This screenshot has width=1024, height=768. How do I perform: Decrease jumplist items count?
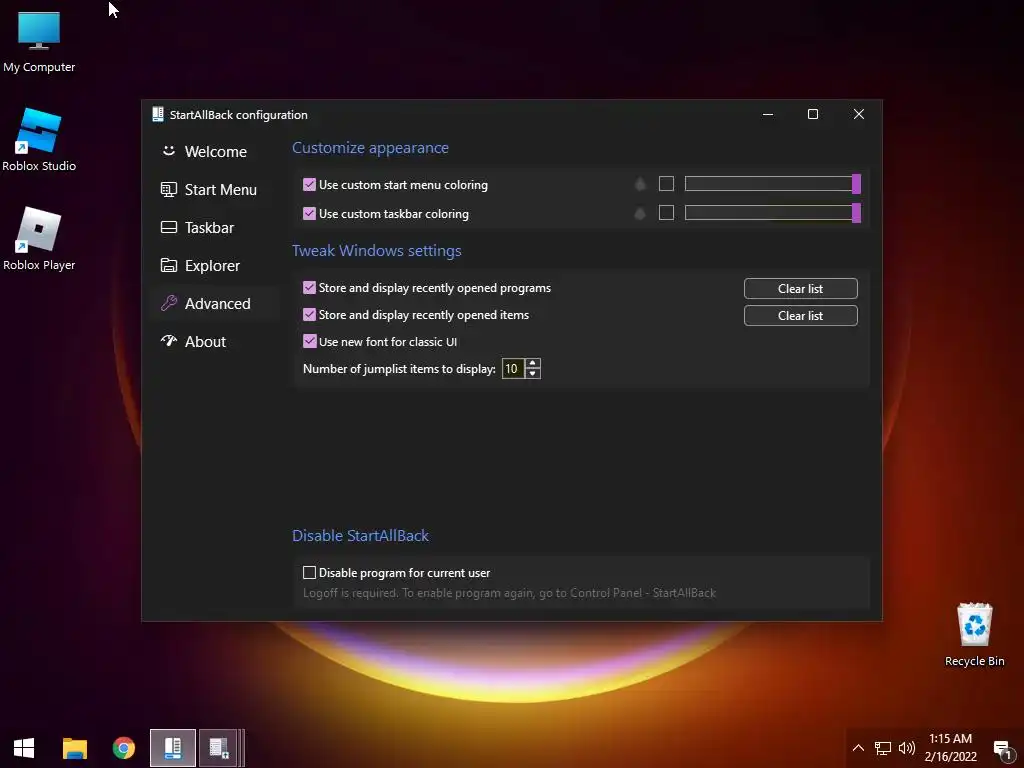[x=533, y=374]
